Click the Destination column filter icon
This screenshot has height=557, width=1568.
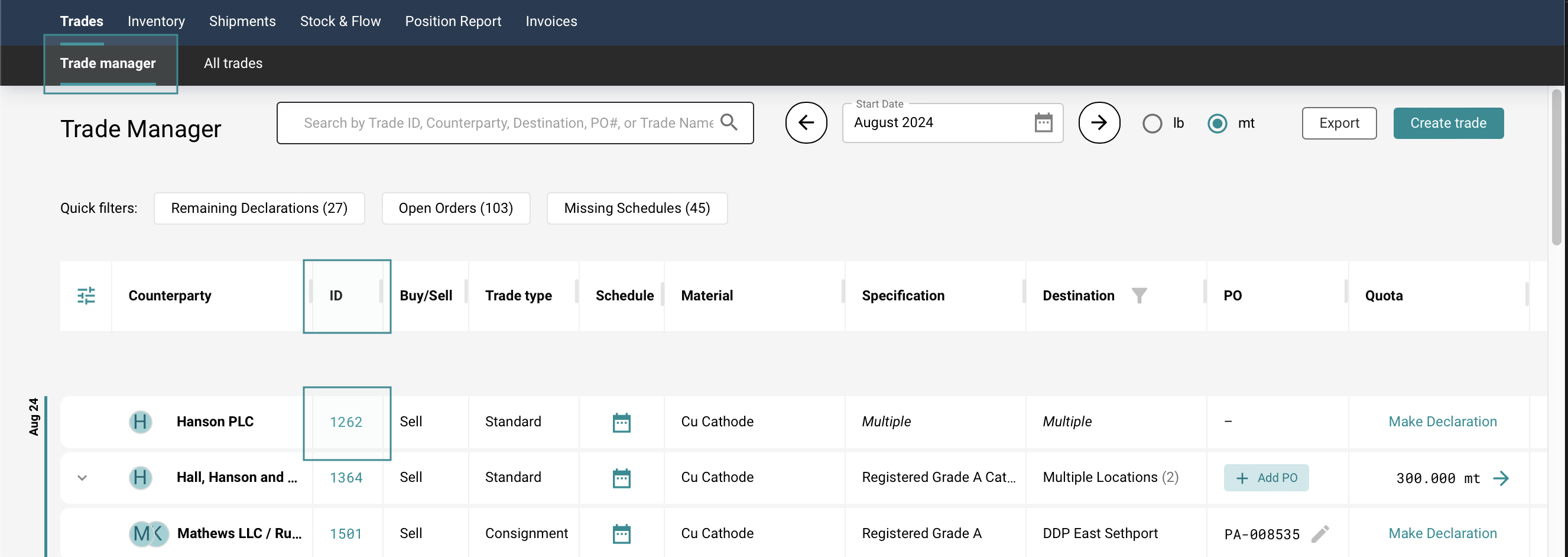pos(1139,296)
